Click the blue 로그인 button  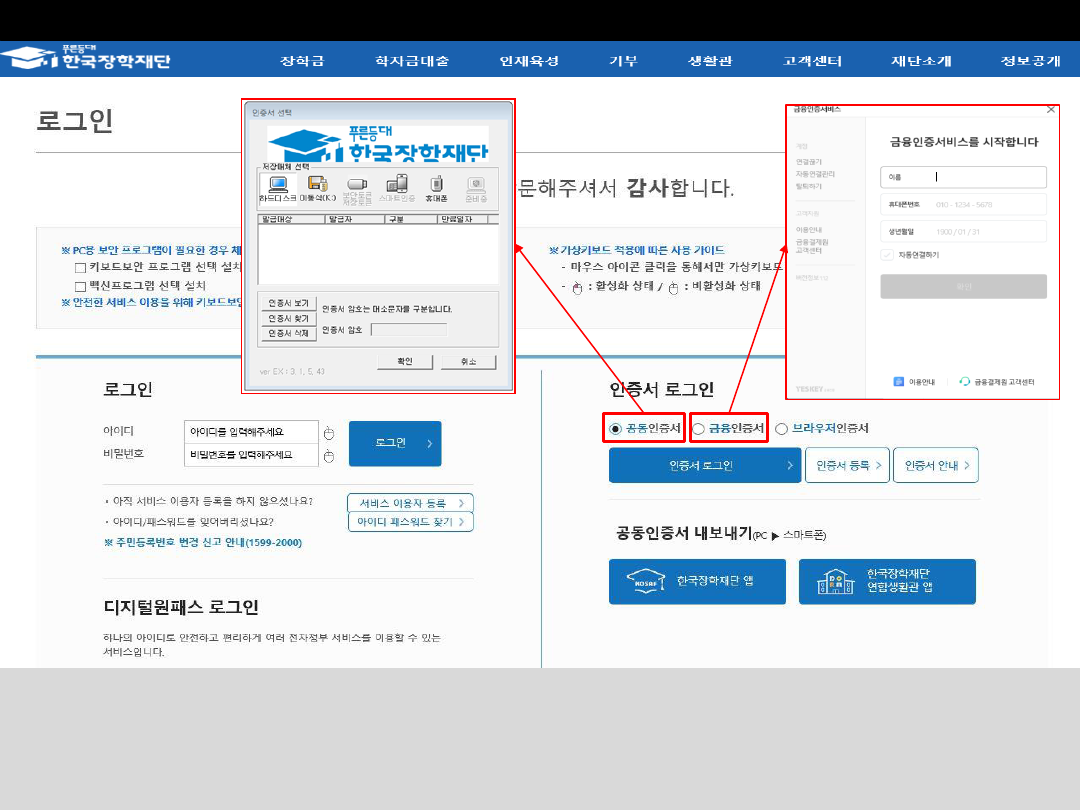(395, 444)
